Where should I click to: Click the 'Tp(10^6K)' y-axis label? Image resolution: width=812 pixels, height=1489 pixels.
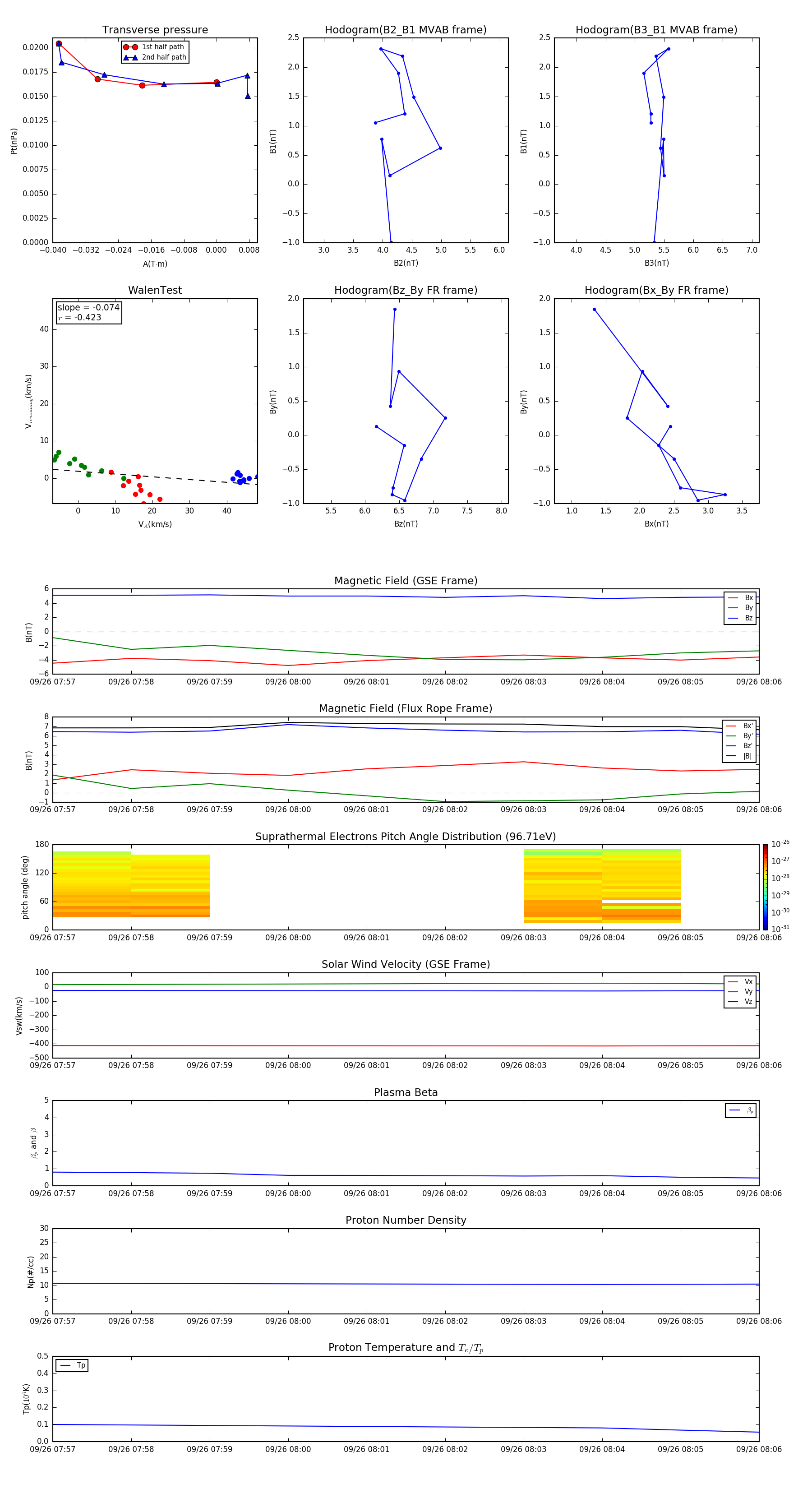[x=26, y=1399]
